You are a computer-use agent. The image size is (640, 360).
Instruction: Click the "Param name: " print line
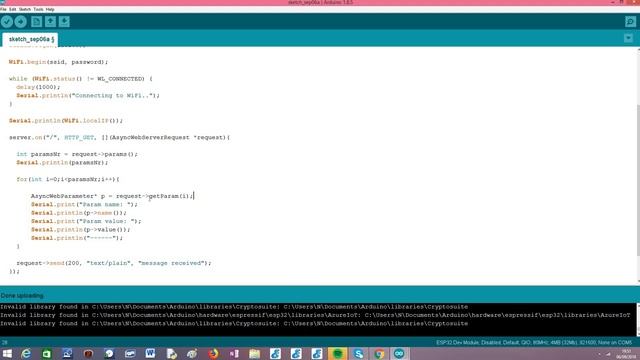point(84,204)
